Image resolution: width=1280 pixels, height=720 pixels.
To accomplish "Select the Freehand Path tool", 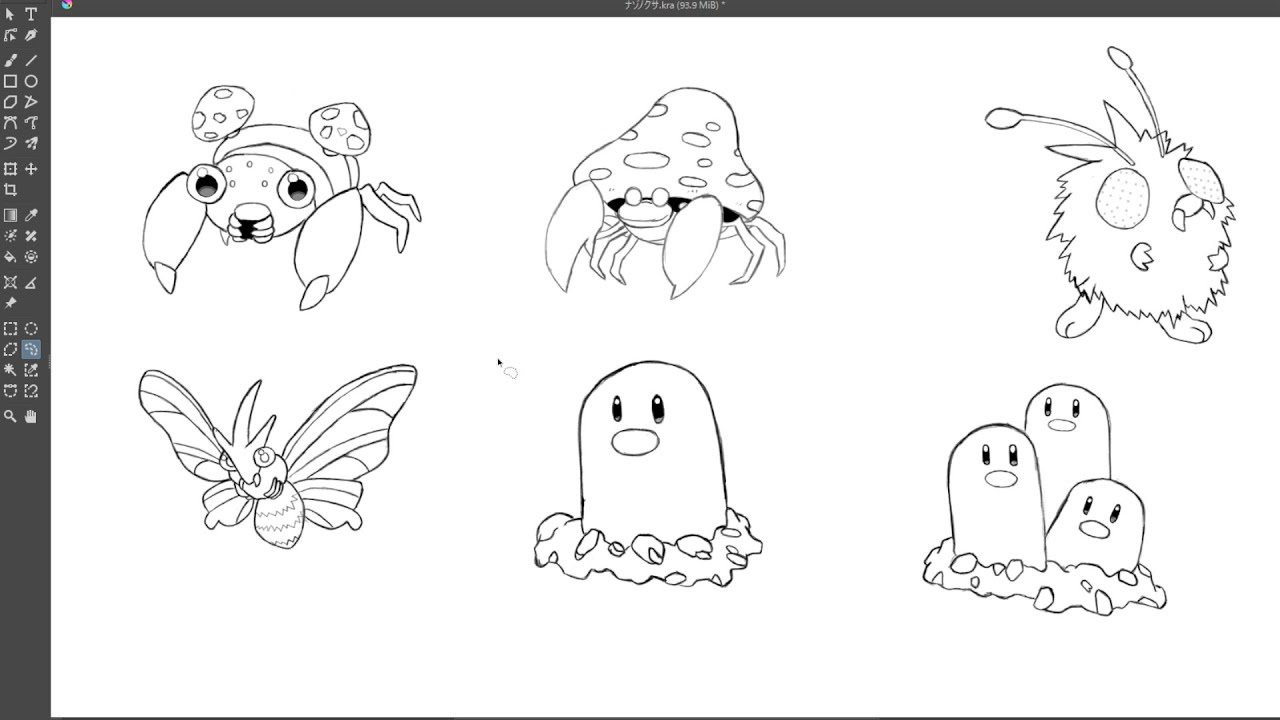I will 31,123.
